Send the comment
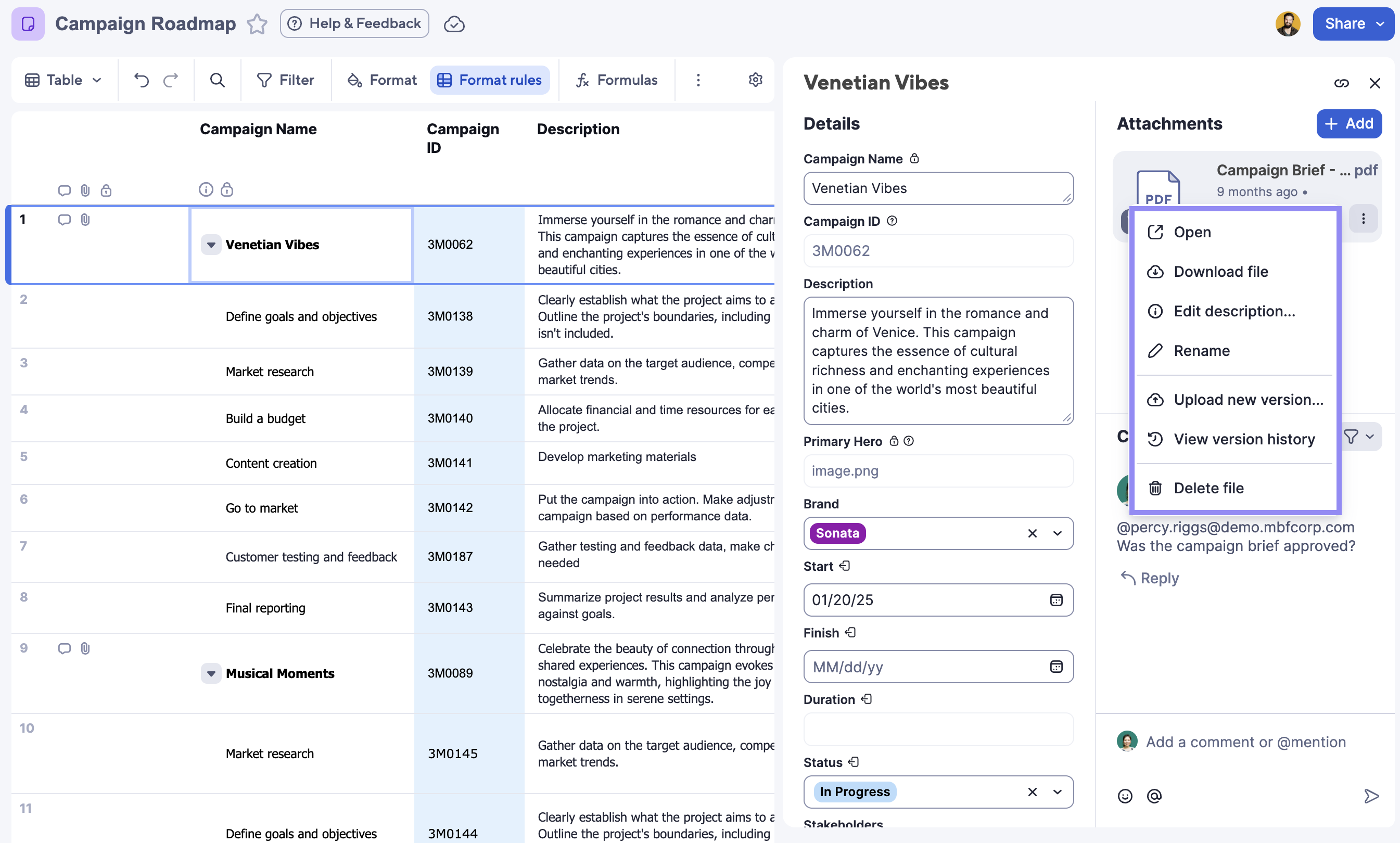Image resolution: width=1400 pixels, height=843 pixels. coord(1371,796)
